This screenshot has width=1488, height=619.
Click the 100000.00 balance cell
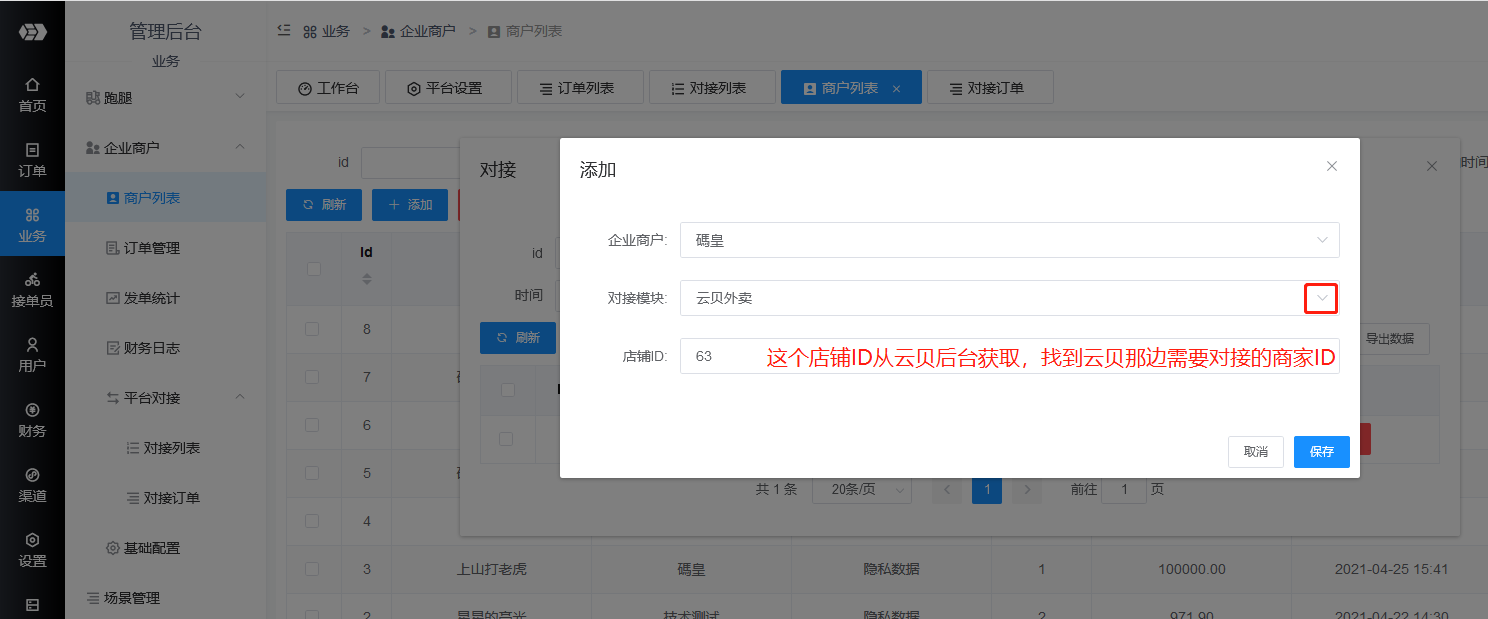pos(1192,569)
